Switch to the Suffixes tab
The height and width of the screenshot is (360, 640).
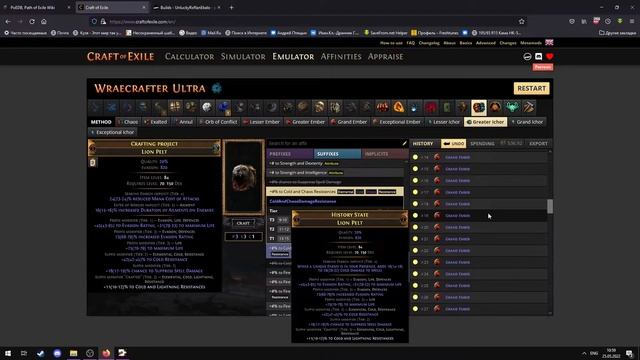[337, 154]
